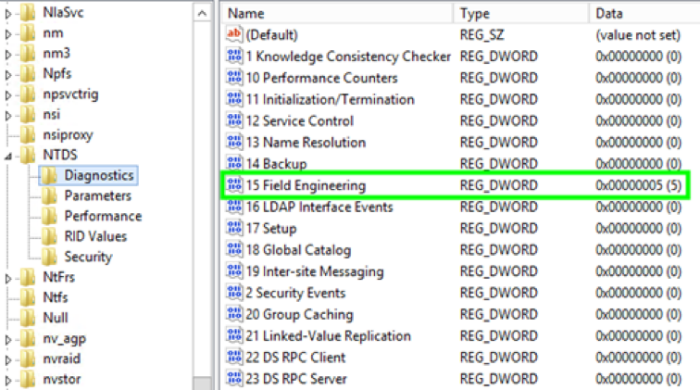Click the tree pane scroll up arrow
The width and height of the screenshot is (700, 390).
tap(202, 13)
